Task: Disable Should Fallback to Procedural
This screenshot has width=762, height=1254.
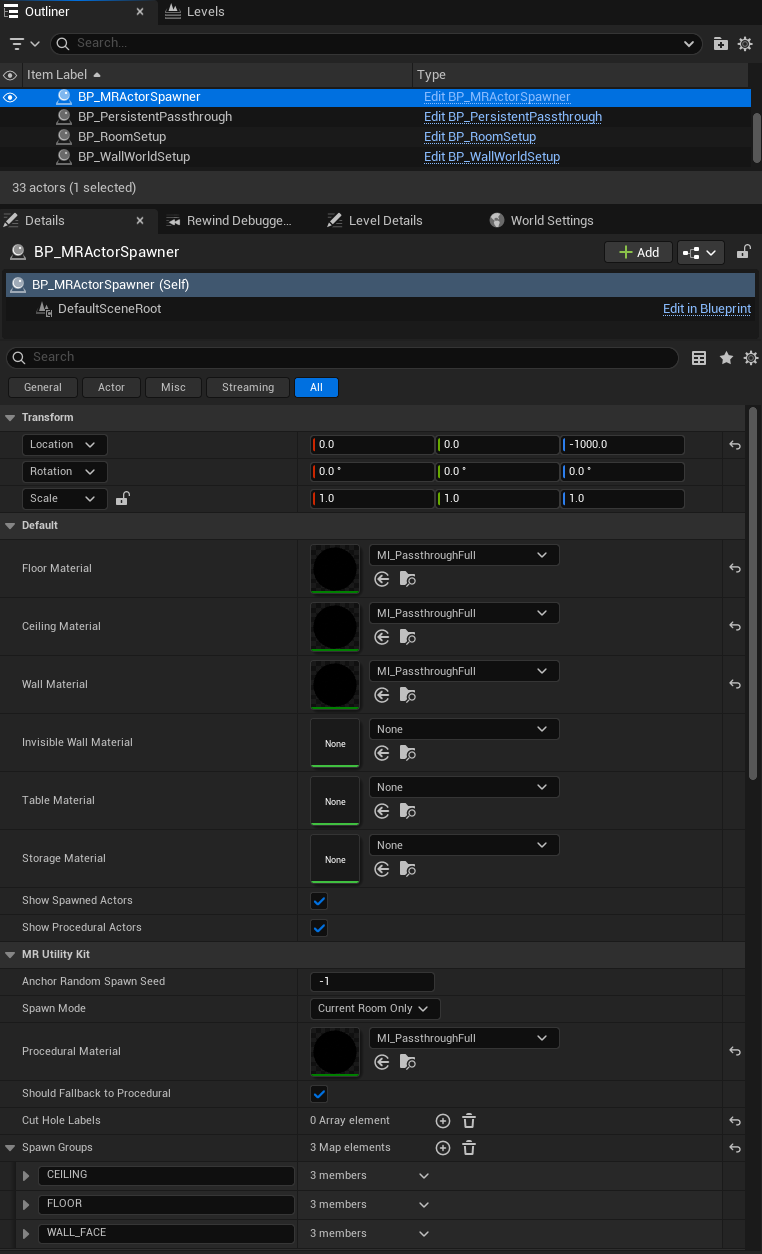Action: [319, 1094]
